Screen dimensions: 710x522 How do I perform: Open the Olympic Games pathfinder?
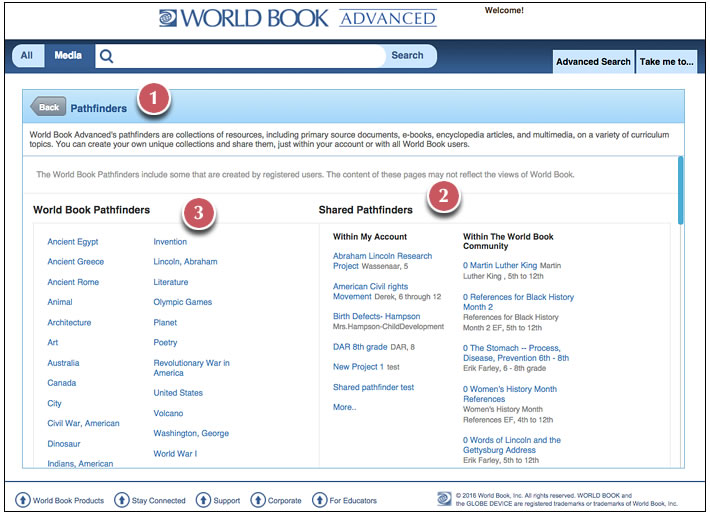pyautogui.click(x=182, y=302)
